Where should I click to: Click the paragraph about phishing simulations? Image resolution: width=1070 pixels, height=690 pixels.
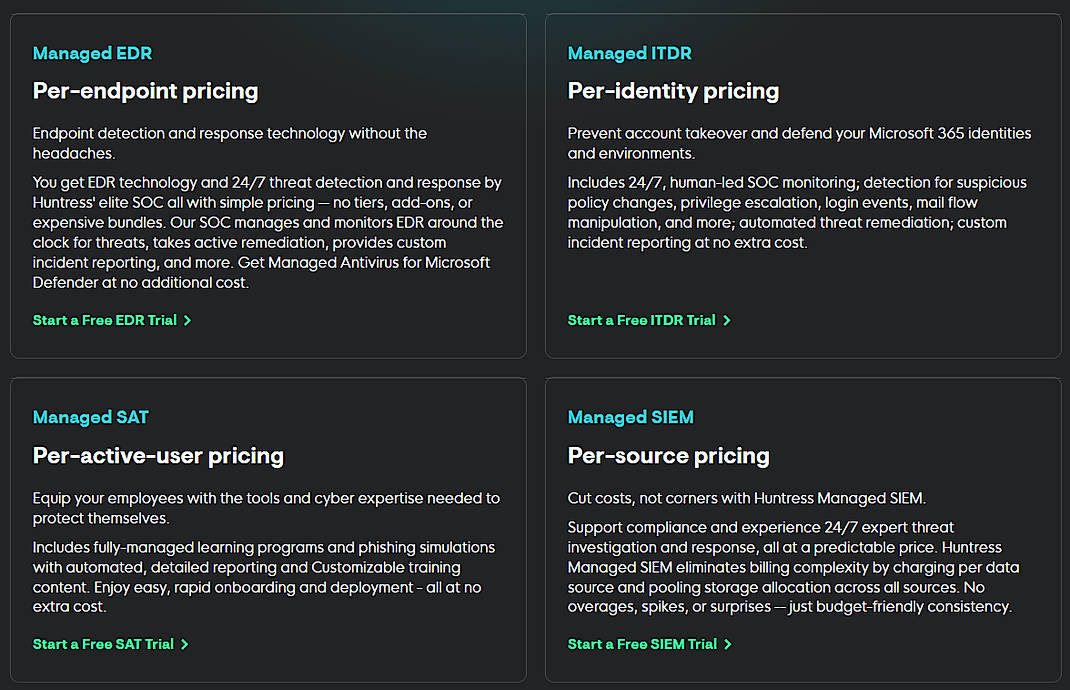click(x=264, y=577)
